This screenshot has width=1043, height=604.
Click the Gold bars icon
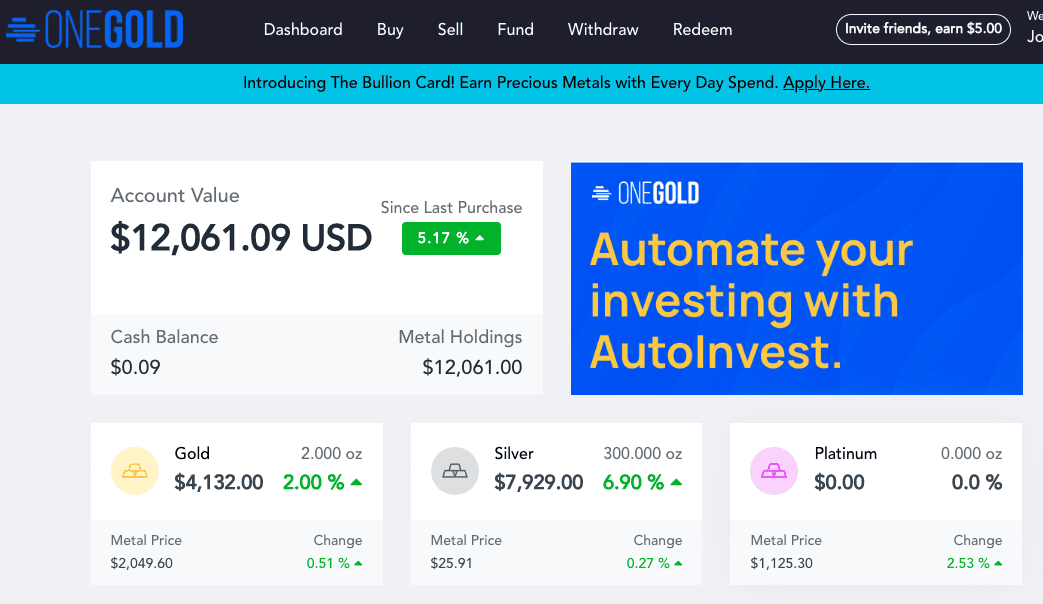135,471
